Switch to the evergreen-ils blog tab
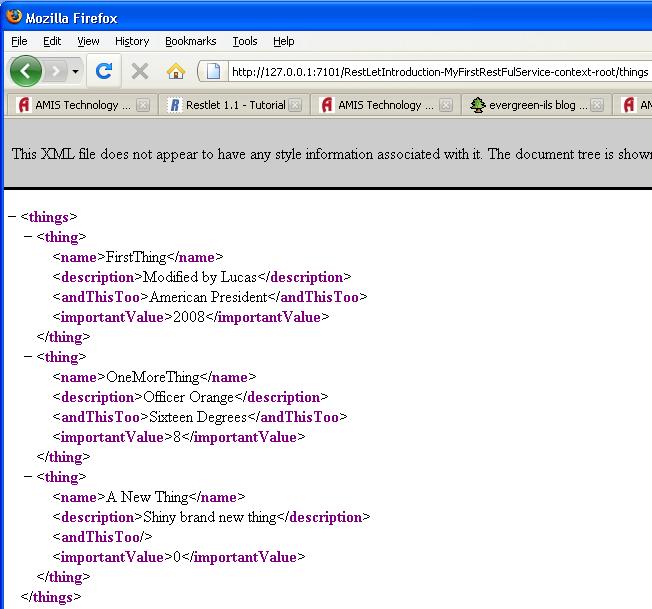 pyautogui.click(x=530, y=105)
